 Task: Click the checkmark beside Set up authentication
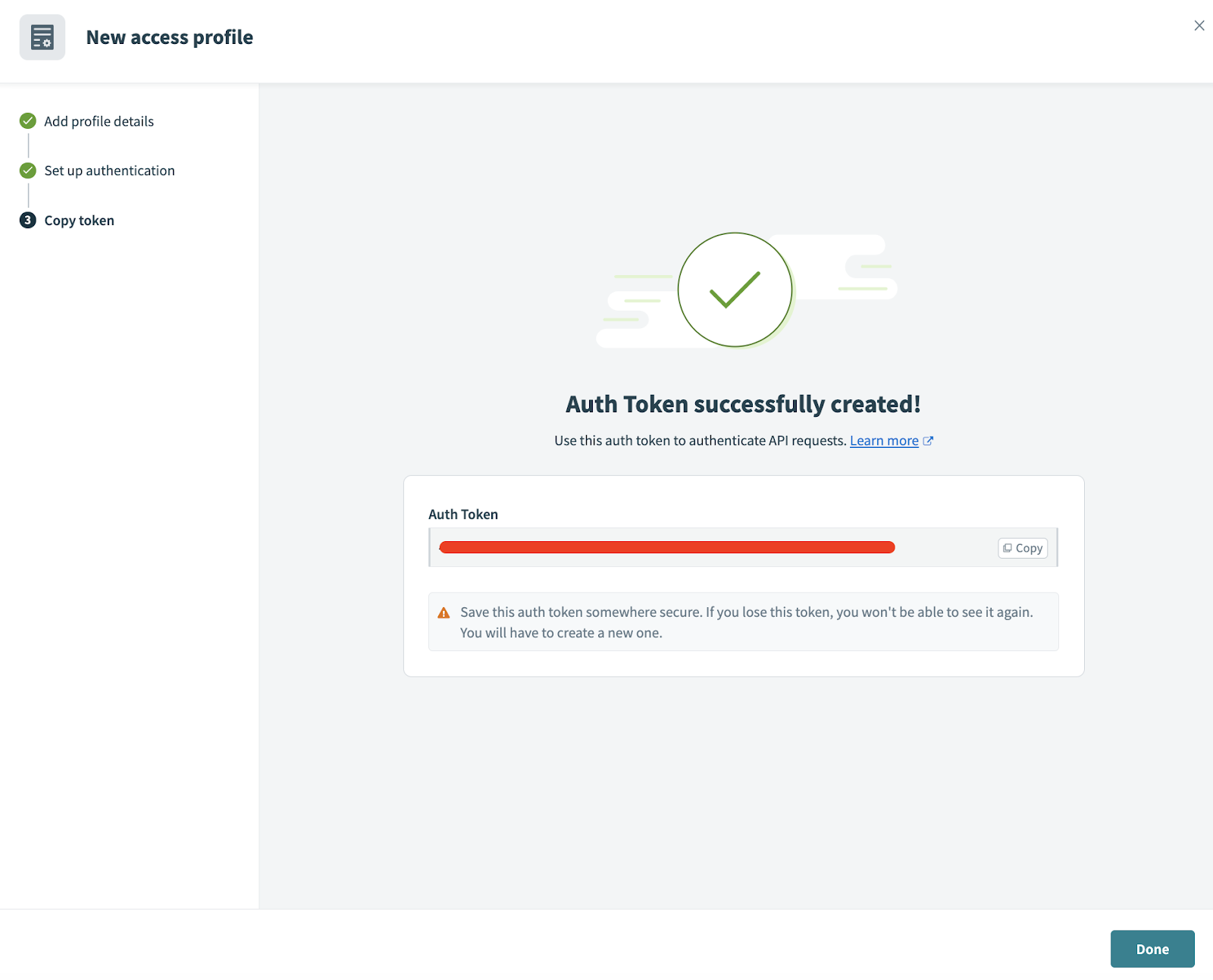(x=27, y=171)
